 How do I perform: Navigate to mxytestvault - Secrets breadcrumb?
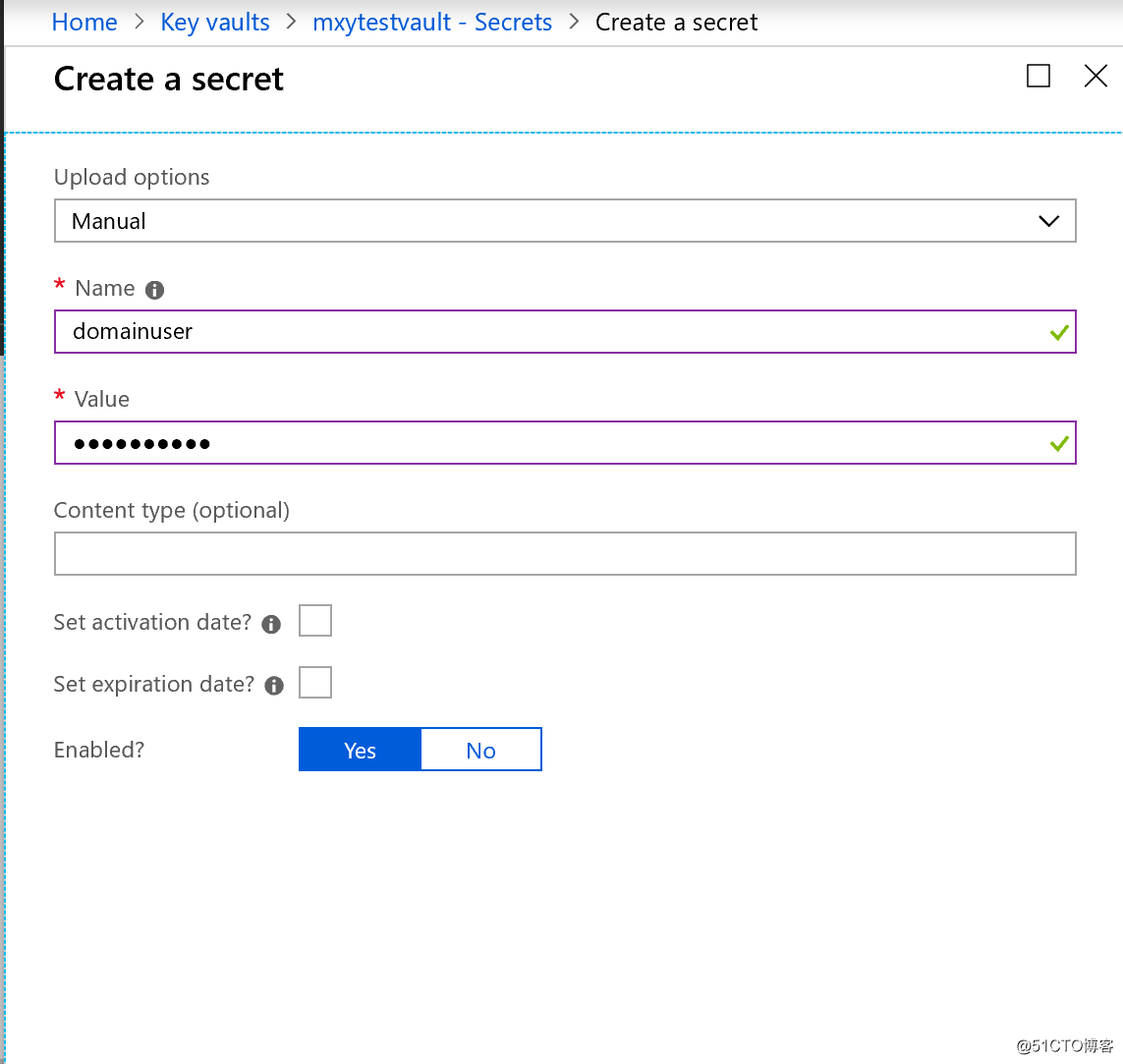point(432,23)
